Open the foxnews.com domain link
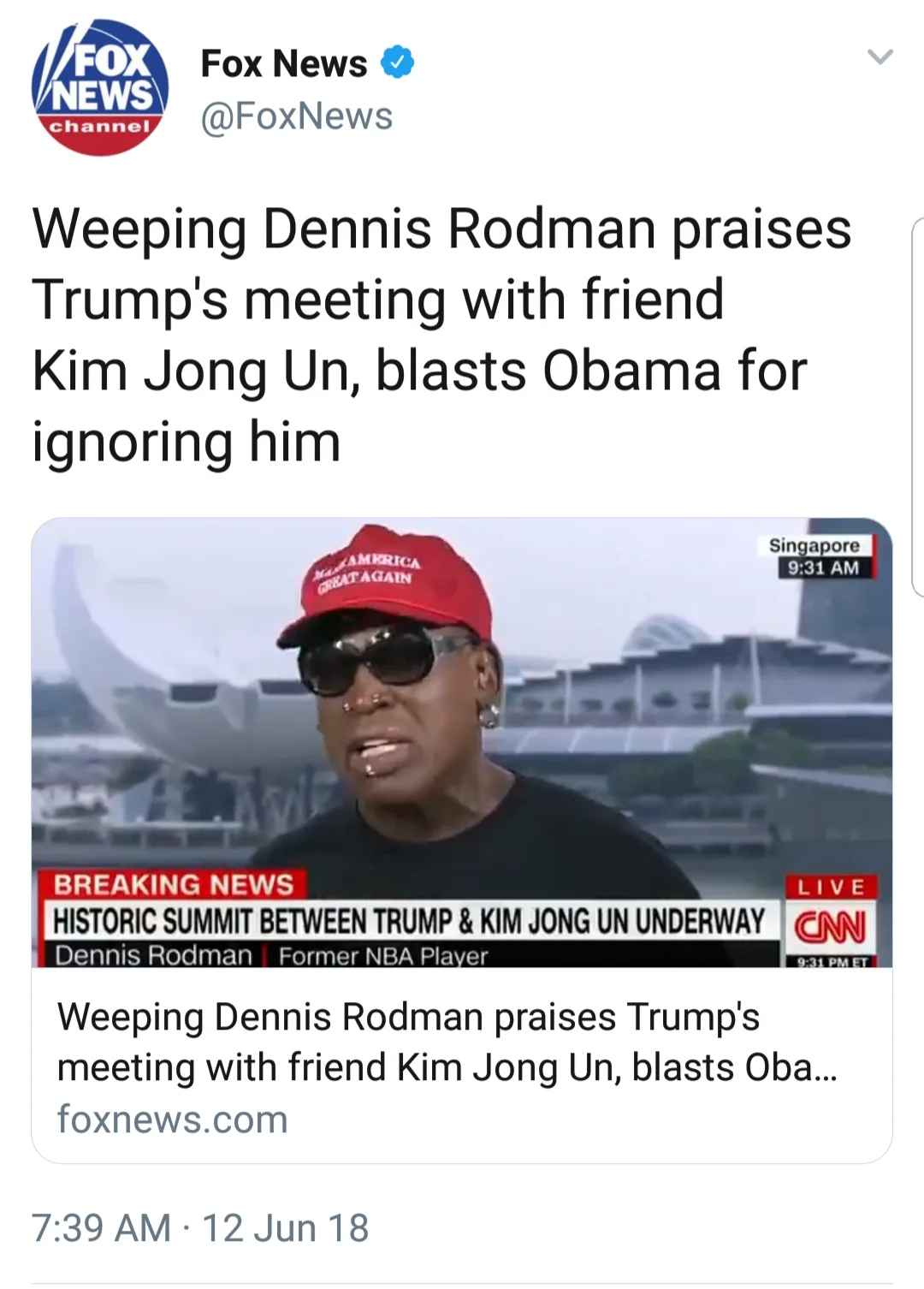 coord(172,1120)
